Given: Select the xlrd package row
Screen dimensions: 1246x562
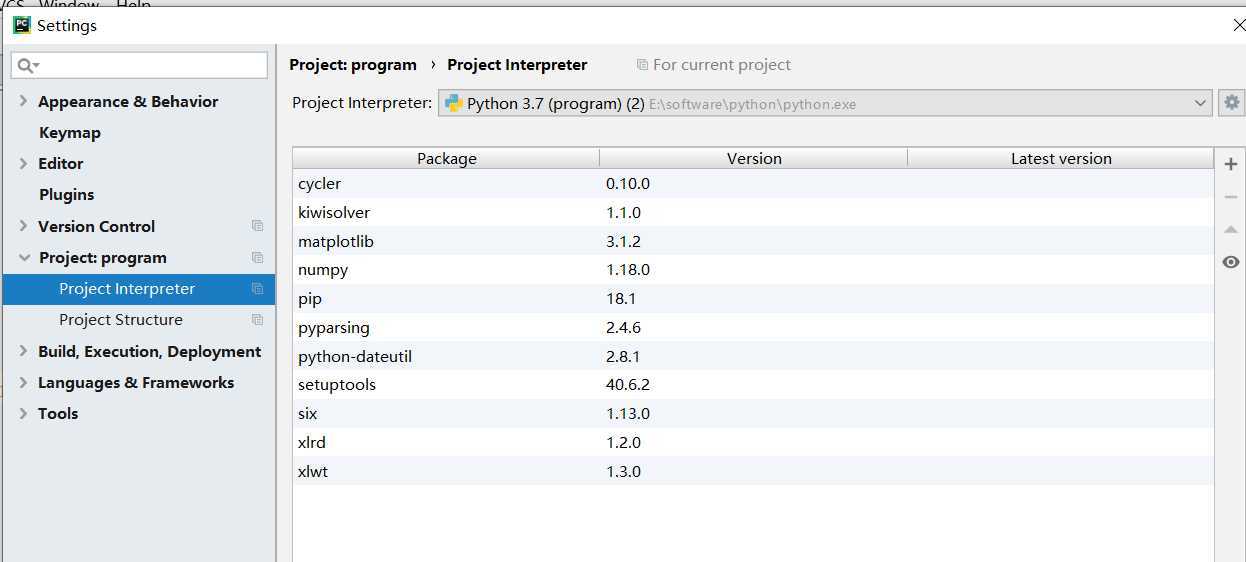Looking at the screenshot, I should pos(753,443).
